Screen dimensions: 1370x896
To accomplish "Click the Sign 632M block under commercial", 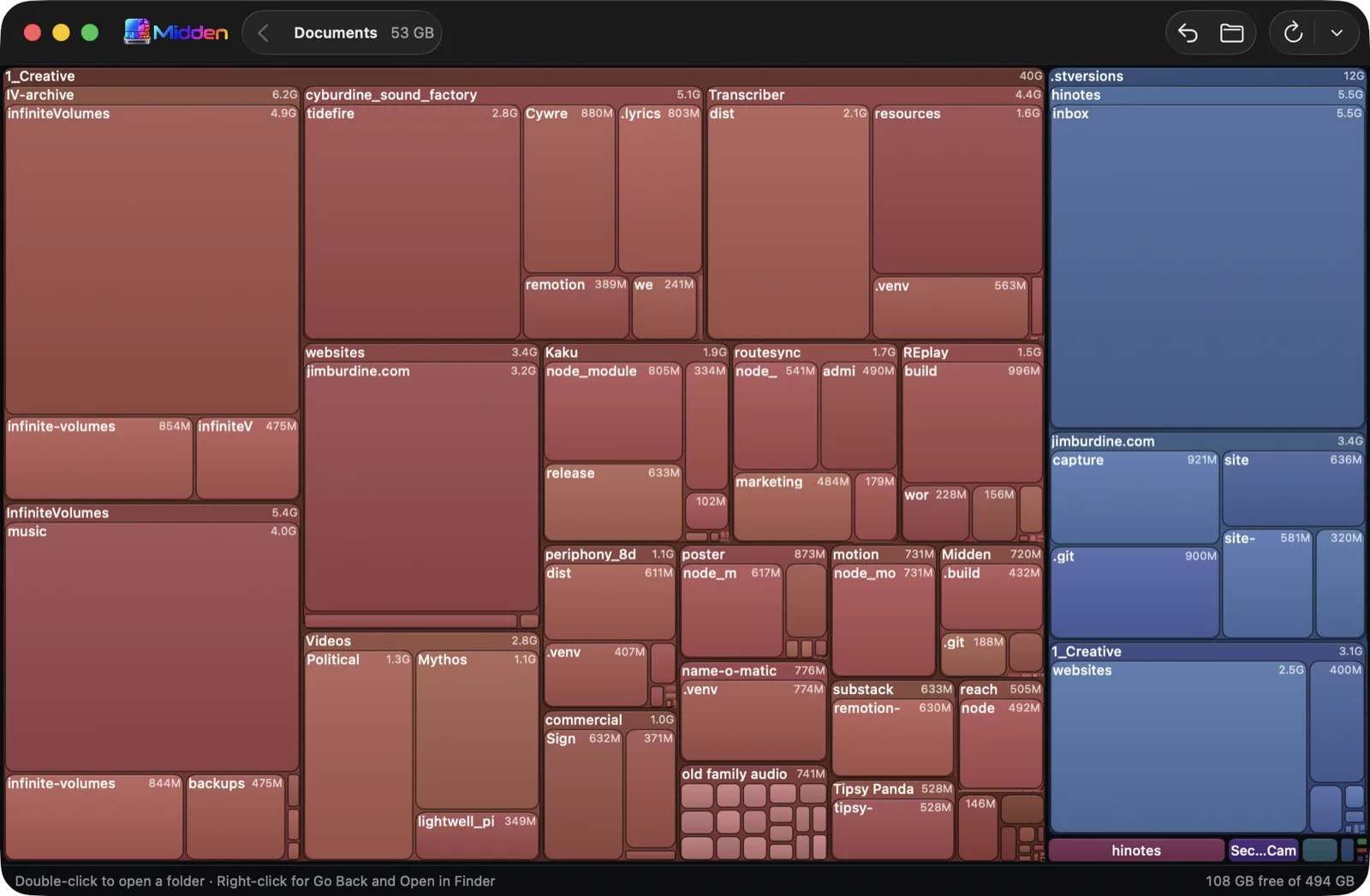I will [x=583, y=795].
